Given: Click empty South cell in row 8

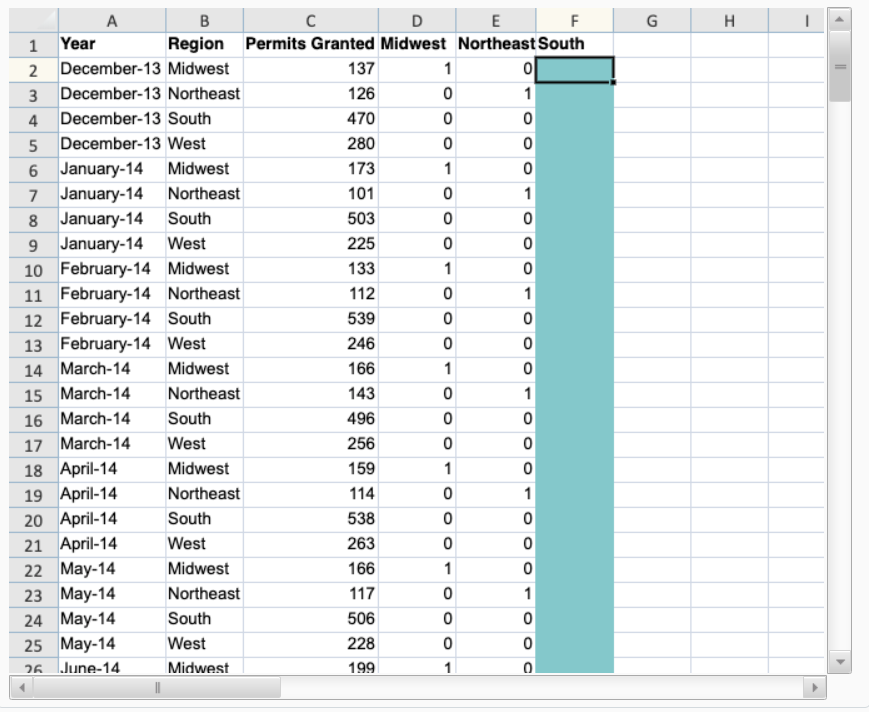Looking at the screenshot, I should point(574,219).
